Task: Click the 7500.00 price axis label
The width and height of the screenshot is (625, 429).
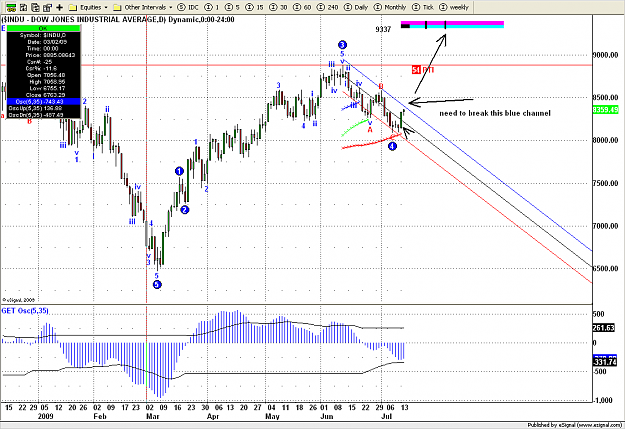Action: (605, 183)
